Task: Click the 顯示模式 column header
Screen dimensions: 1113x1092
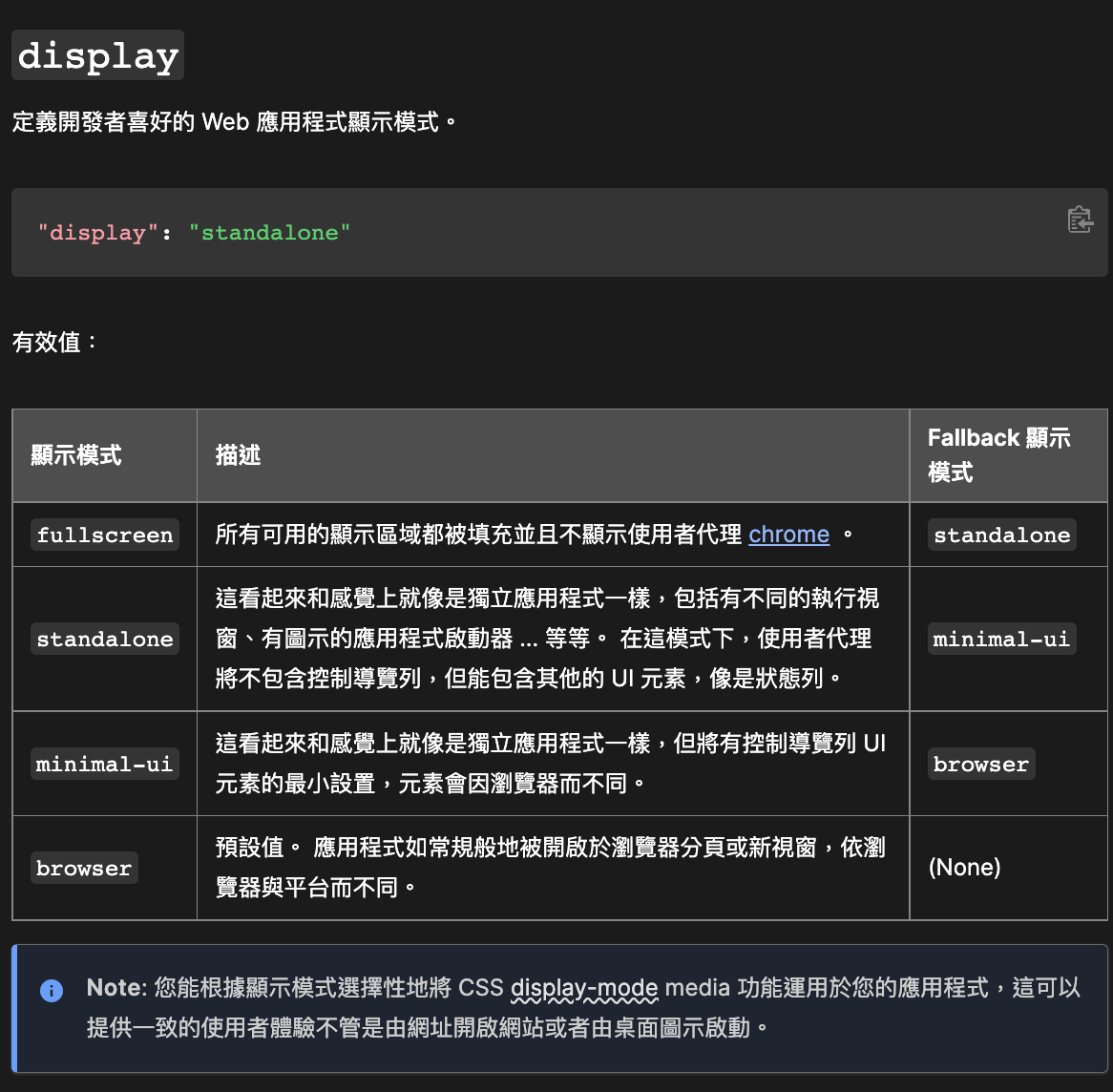Action: [76, 455]
